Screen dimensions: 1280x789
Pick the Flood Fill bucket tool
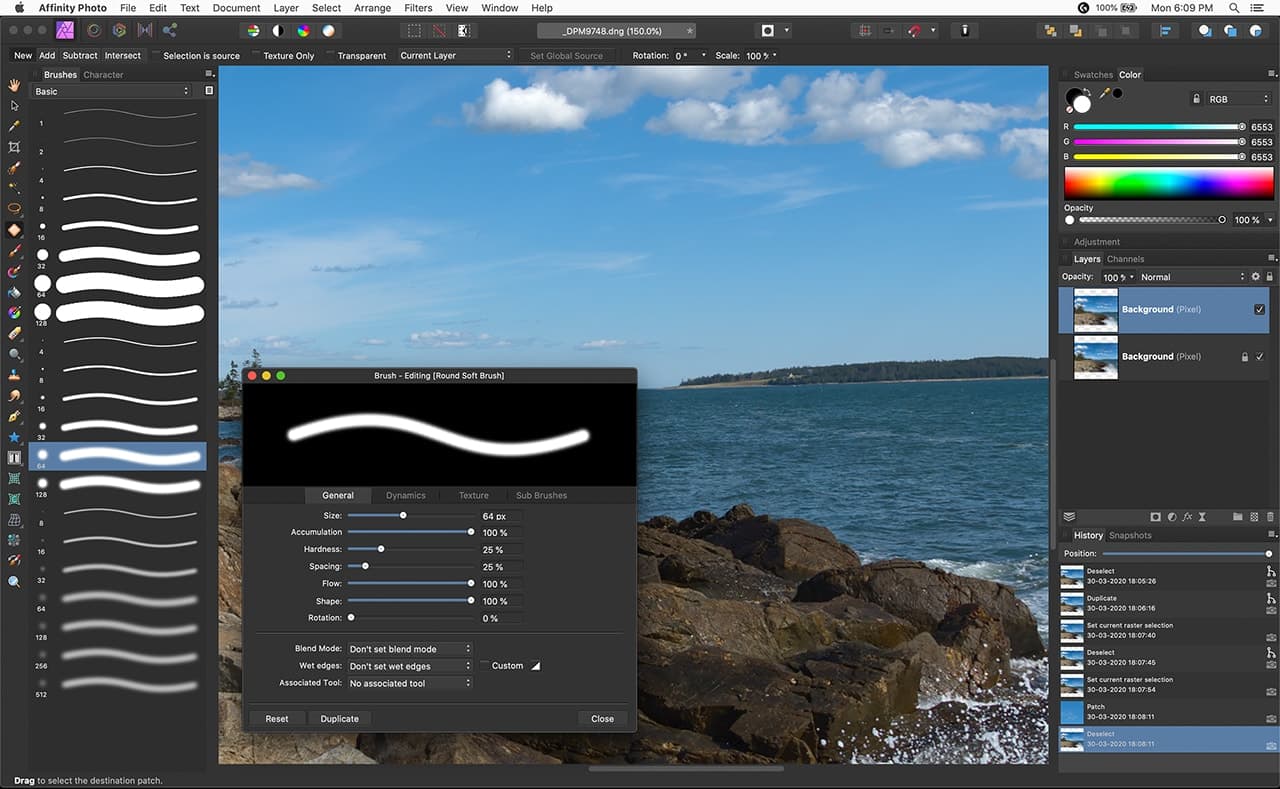point(14,292)
